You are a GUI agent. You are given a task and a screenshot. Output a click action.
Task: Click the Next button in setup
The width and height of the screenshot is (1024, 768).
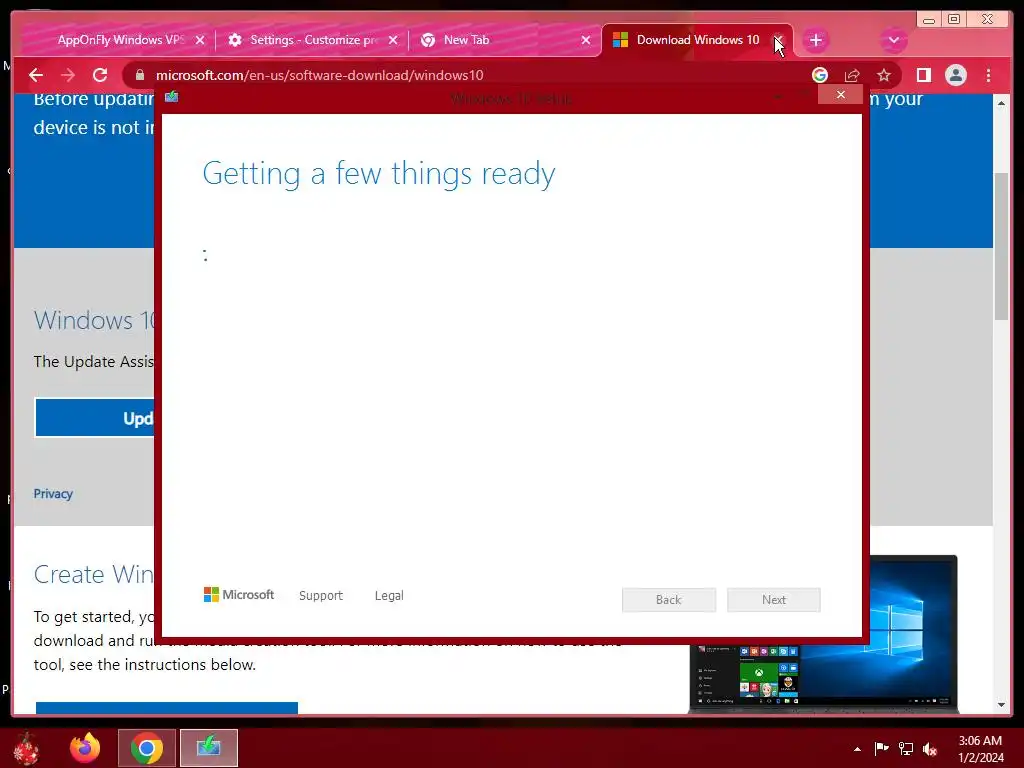pyautogui.click(x=774, y=600)
